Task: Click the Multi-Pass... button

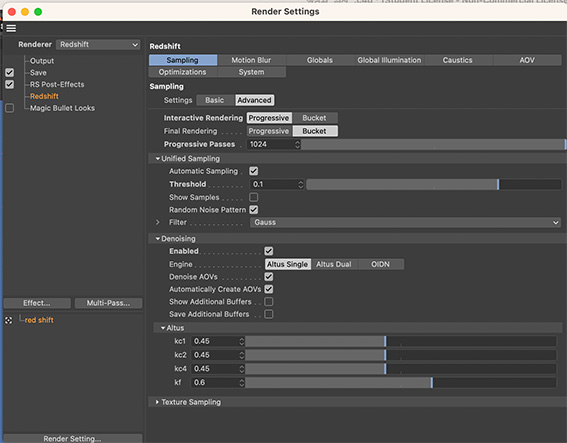Action: pyautogui.click(x=108, y=303)
